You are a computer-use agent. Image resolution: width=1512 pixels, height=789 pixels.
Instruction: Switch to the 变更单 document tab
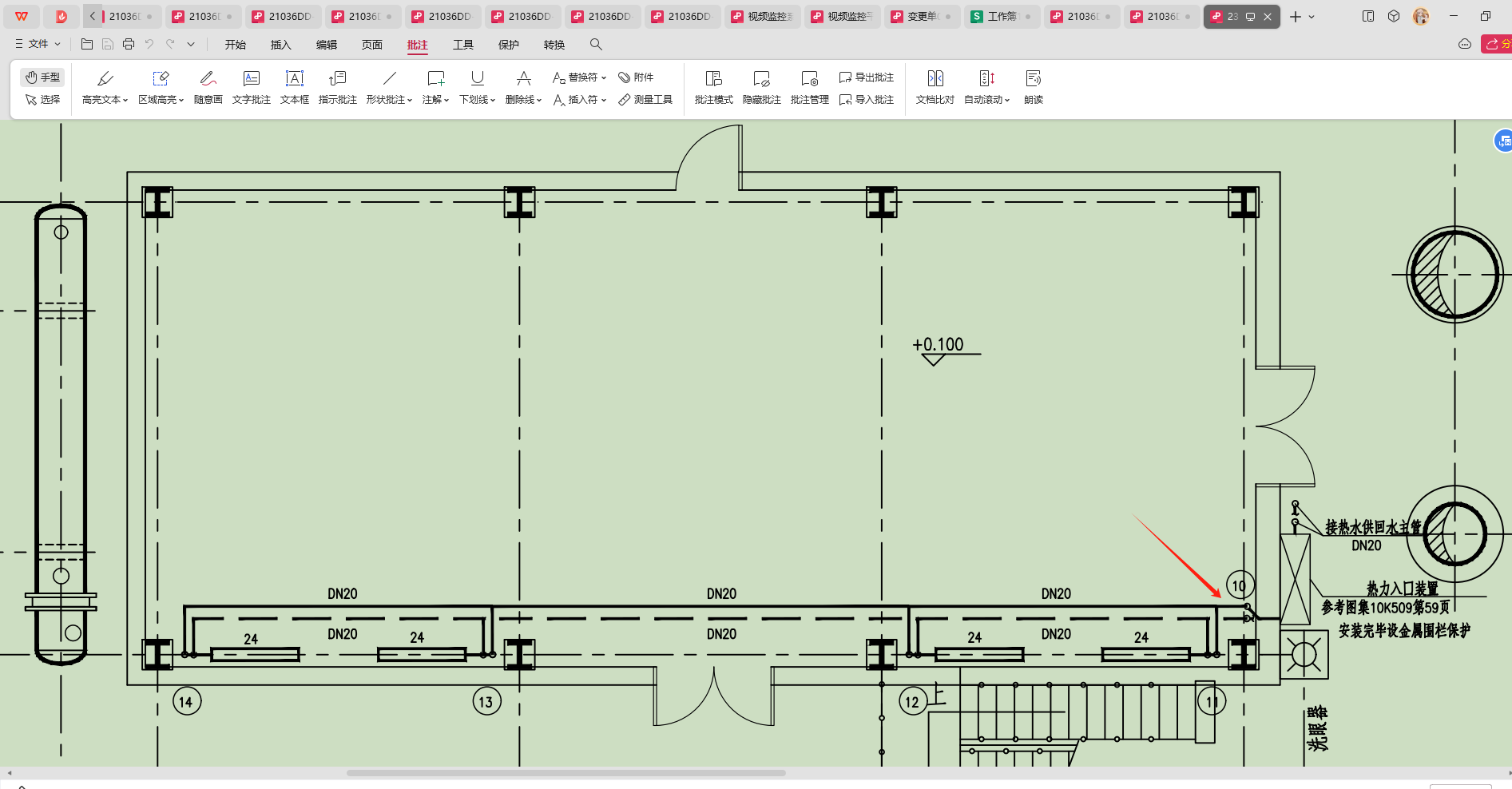click(922, 16)
